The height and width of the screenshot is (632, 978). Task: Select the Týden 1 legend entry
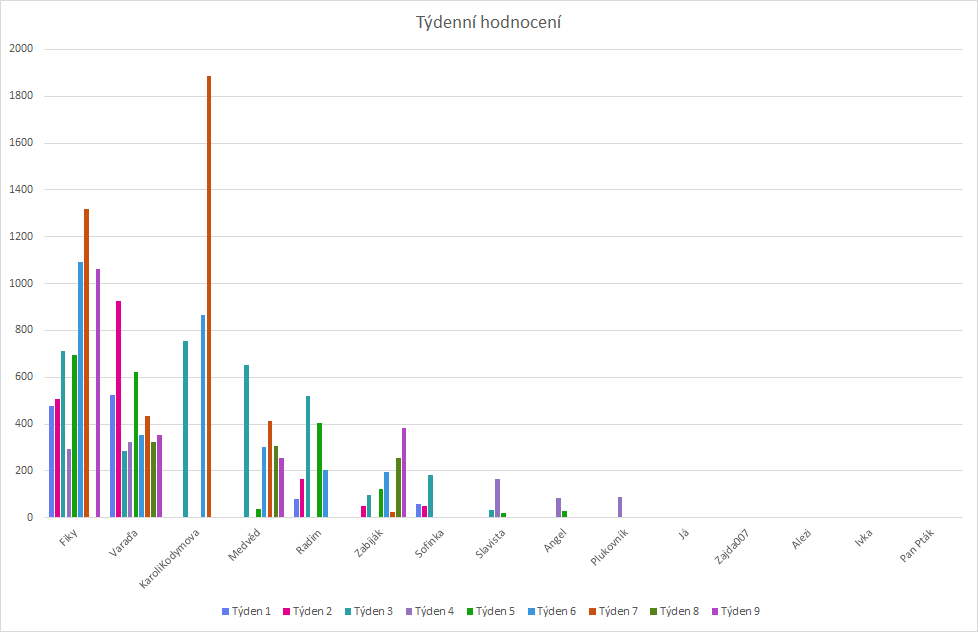245,611
